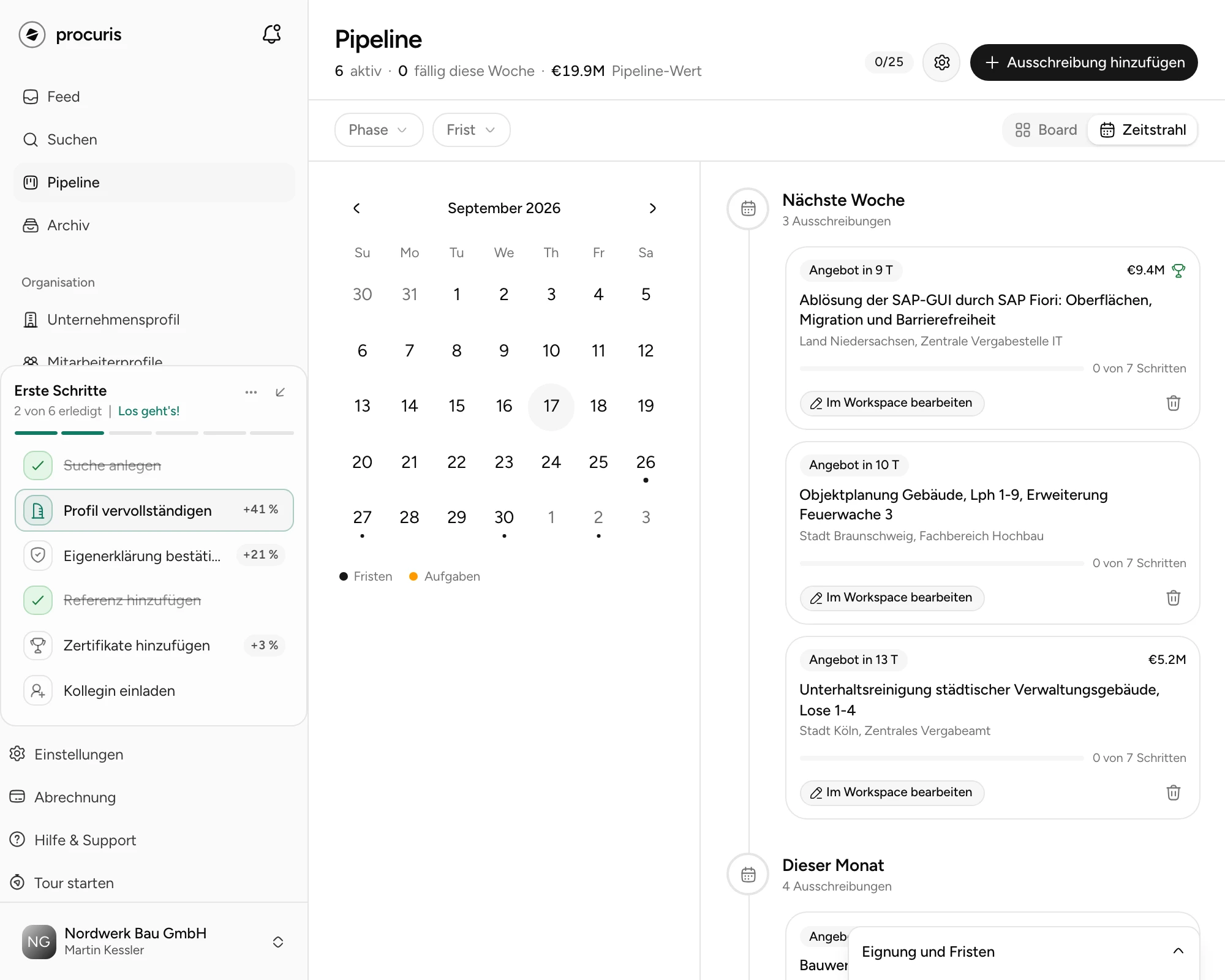Switch to Board view
This screenshot has width=1225, height=980.
1046,130
